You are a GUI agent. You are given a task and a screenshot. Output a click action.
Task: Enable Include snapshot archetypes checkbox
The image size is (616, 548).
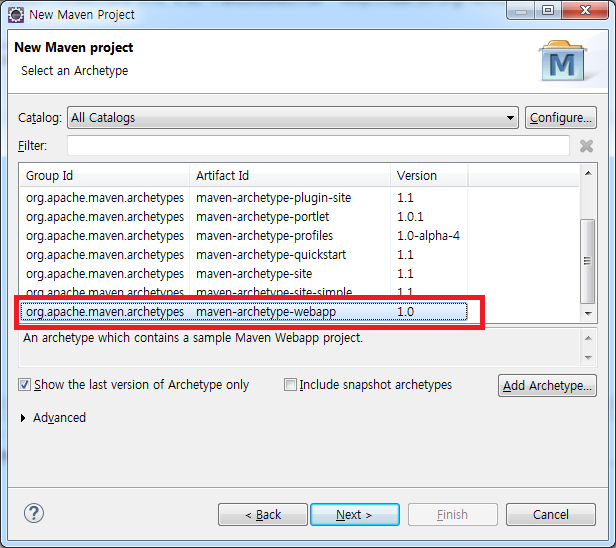click(x=290, y=385)
